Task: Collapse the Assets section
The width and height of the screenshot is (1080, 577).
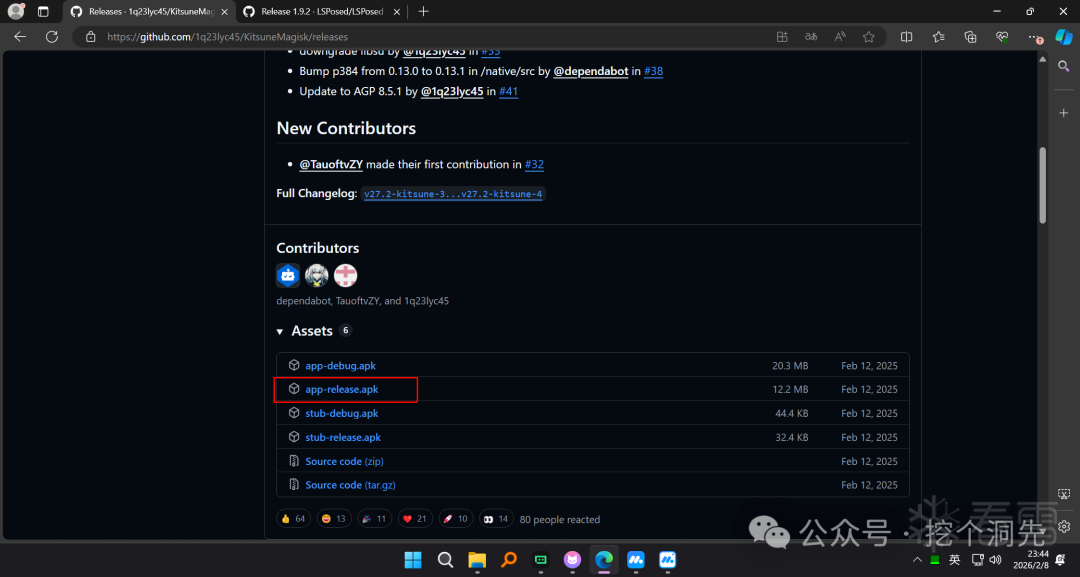Action: pos(280,332)
